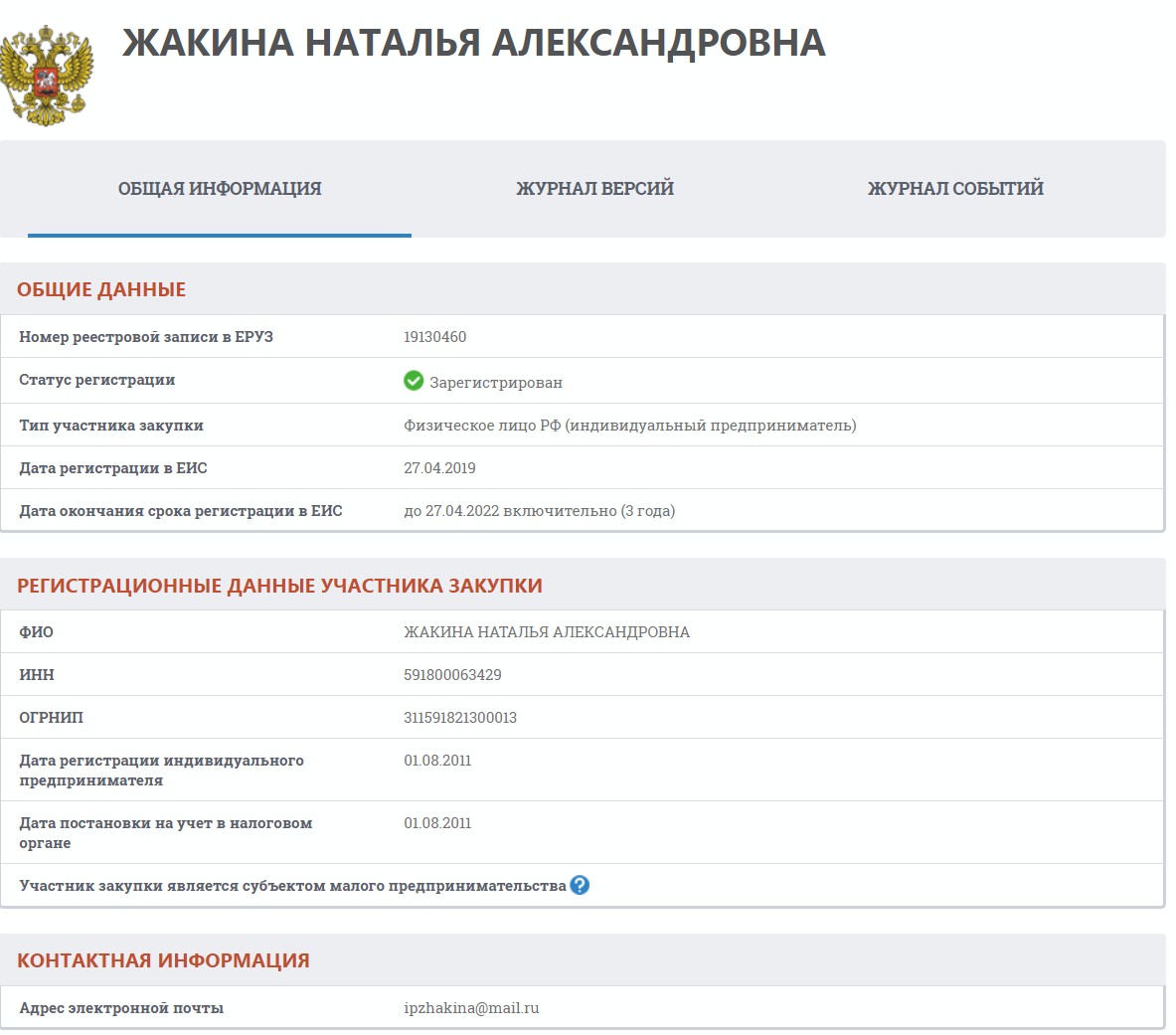Select the ИНН value 591800063429
Image resolution: width=1176 pixels, height=1035 pixels.
(x=452, y=674)
